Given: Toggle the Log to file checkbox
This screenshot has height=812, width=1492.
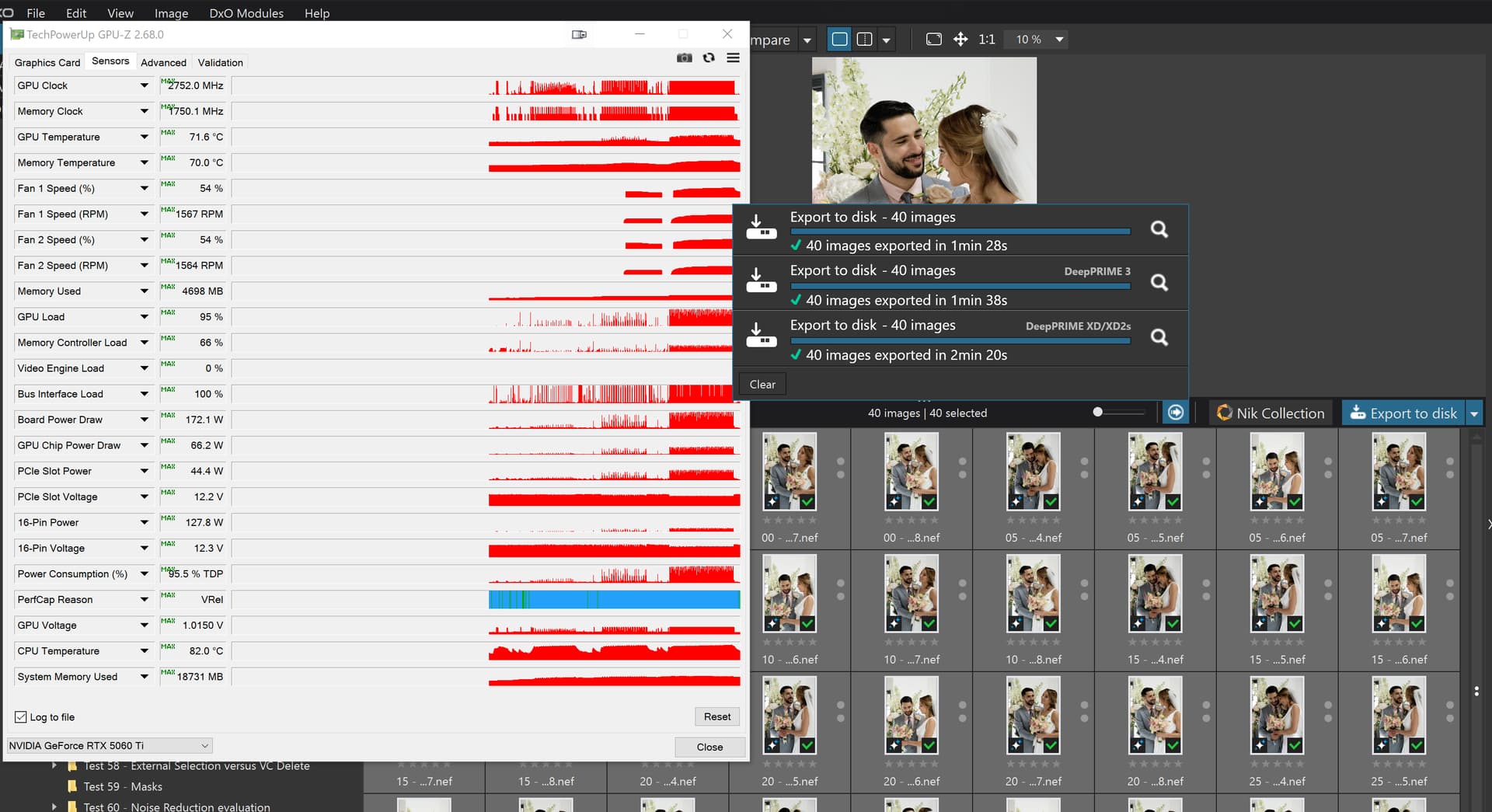Looking at the screenshot, I should [x=21, y=717].
